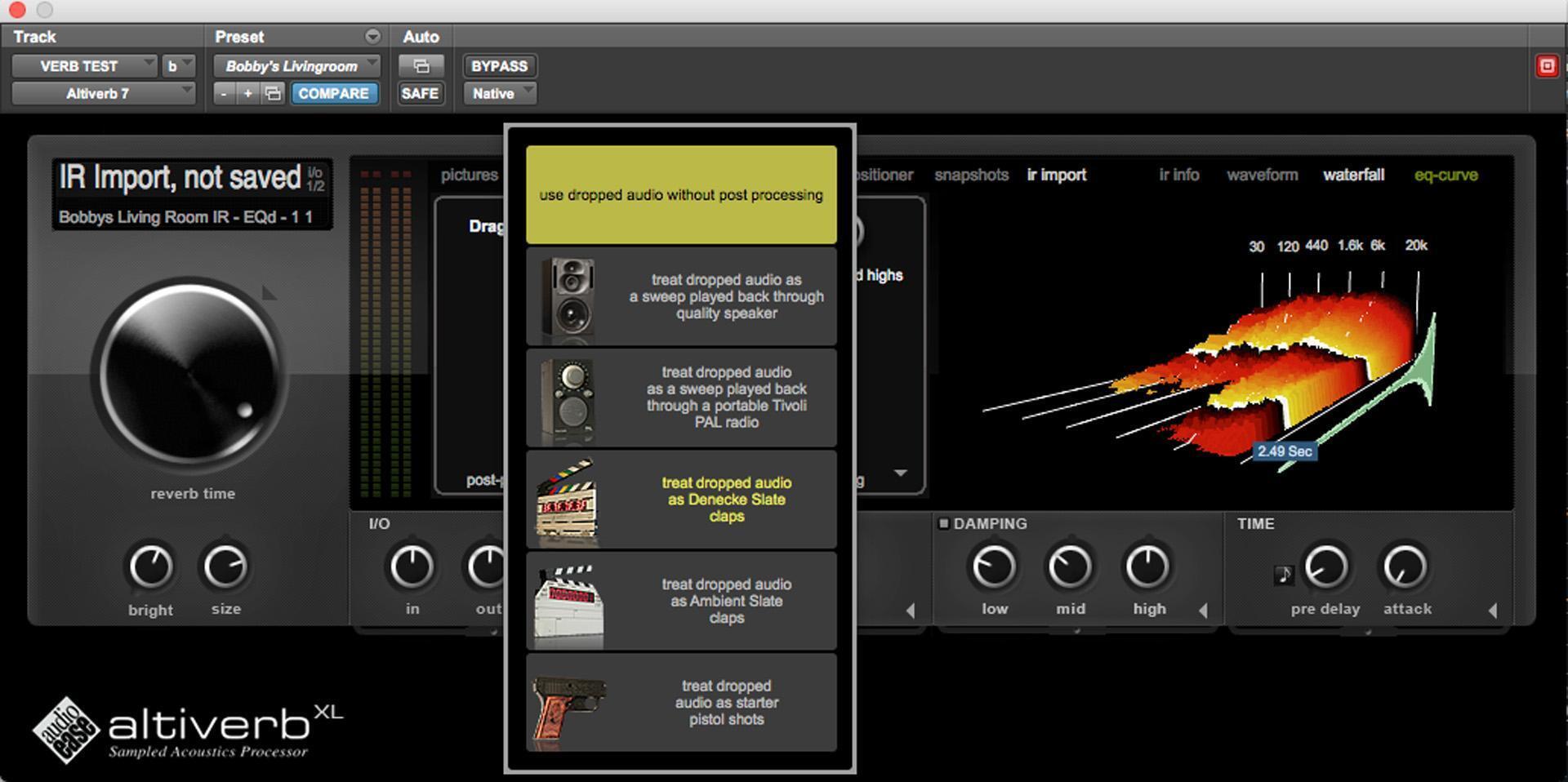1568x782 pixels.
Task: Click the Ambient Slate claps icon
Action: (x=568, y=602)
